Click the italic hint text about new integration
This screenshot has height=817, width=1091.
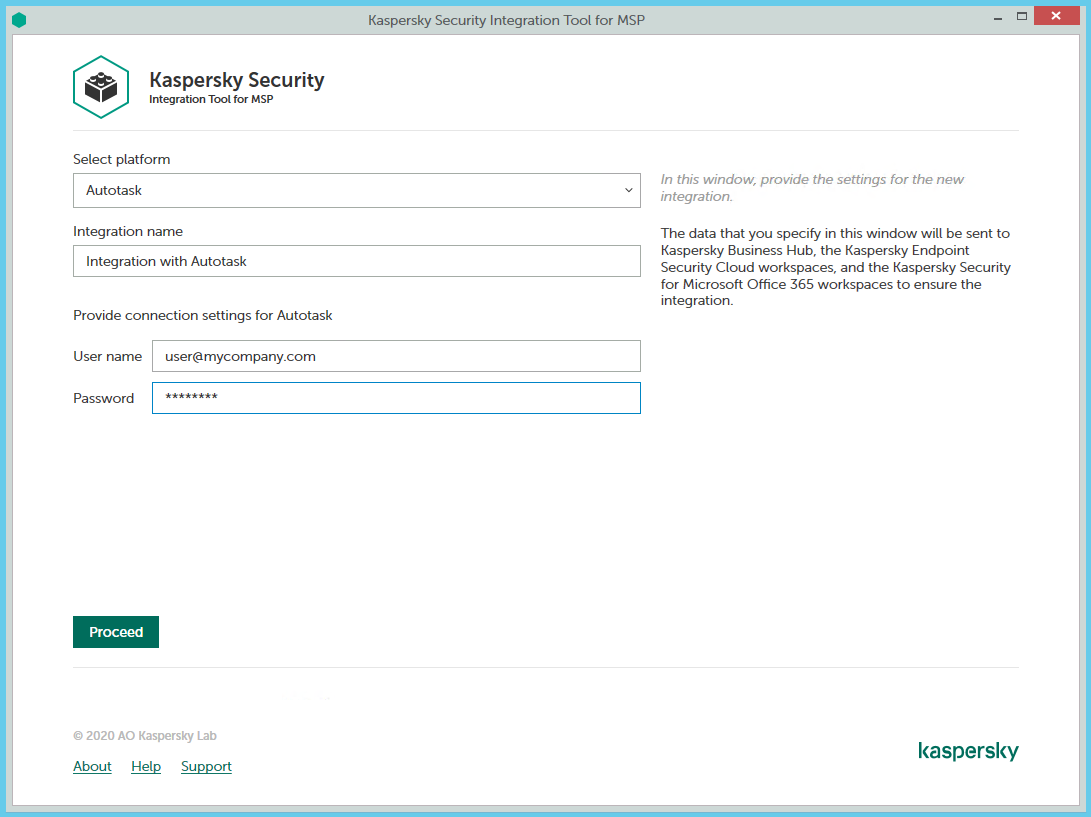tap(812, 188)
